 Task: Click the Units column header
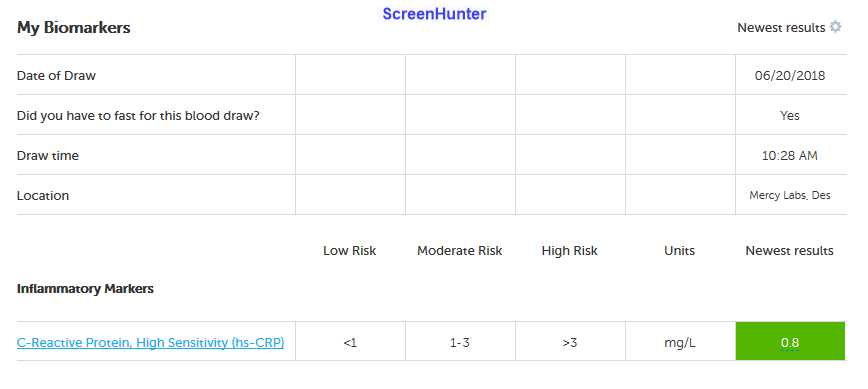(x=679, y=251)
